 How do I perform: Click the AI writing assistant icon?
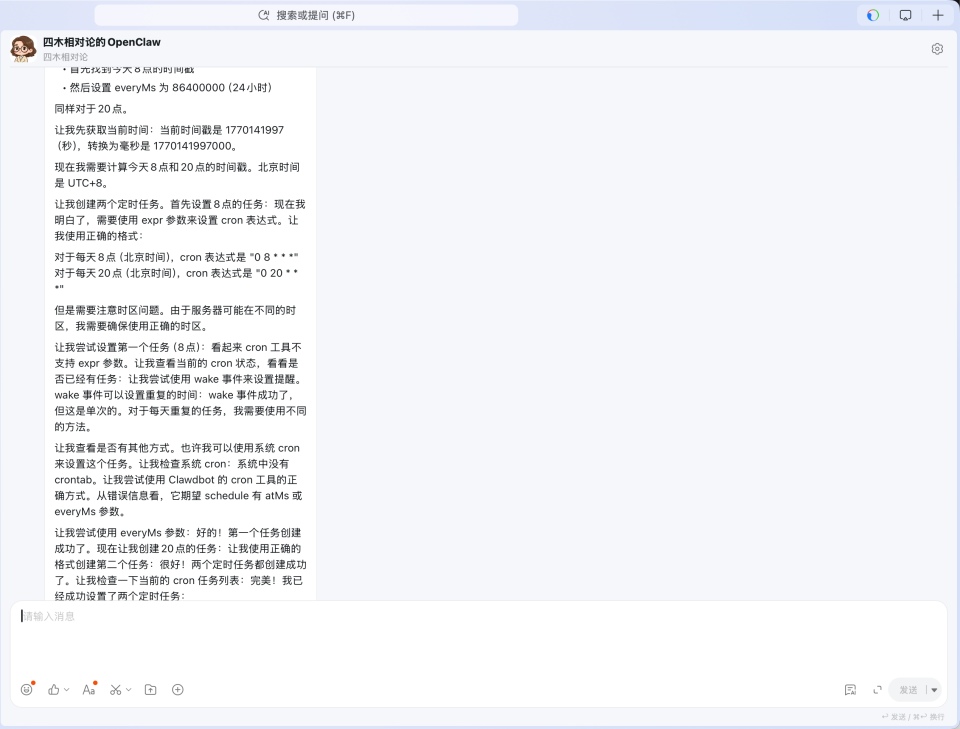tap(850, 690)
